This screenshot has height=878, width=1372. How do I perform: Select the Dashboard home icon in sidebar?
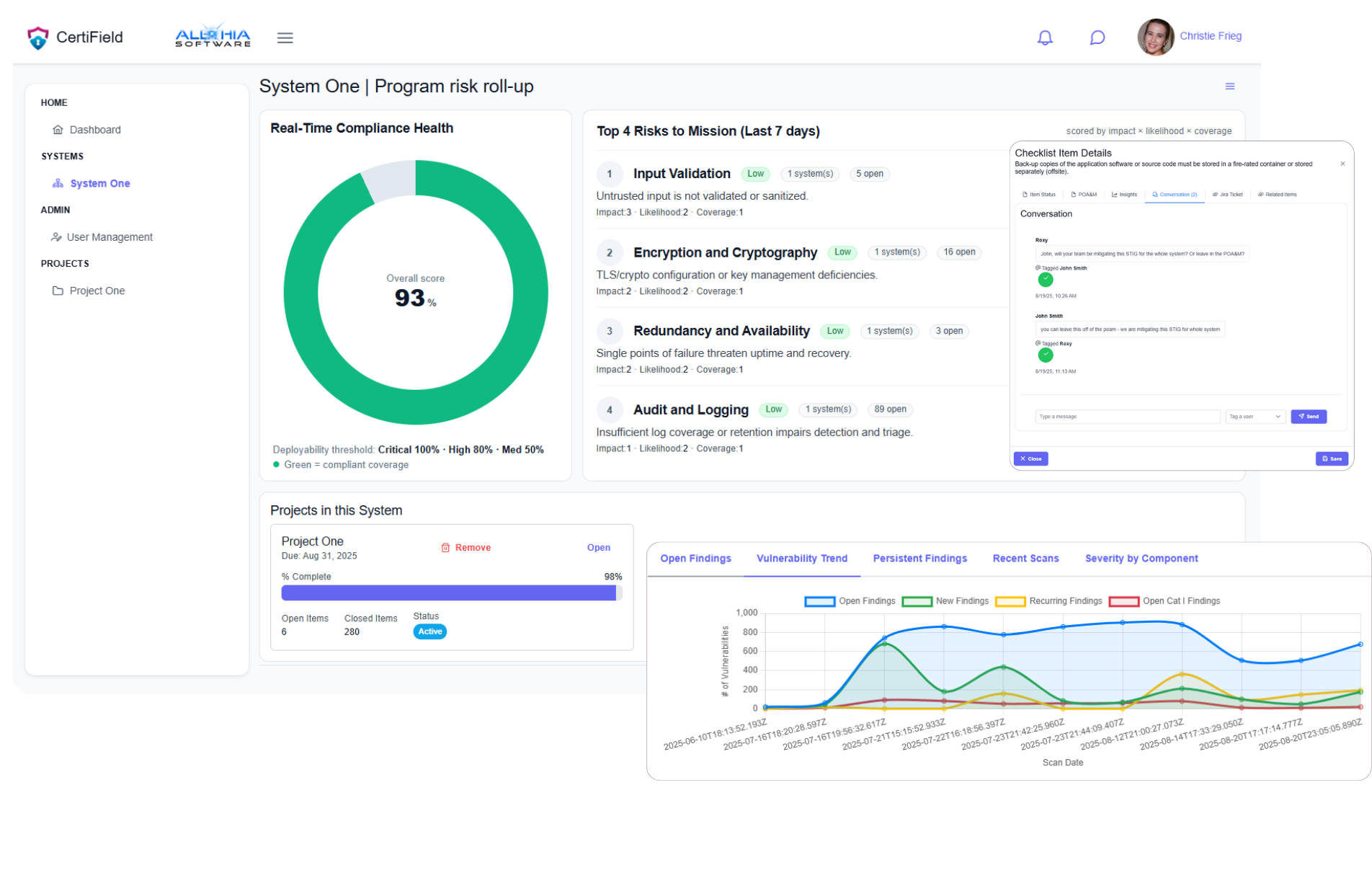pyautogui.click(x=58, y=129)
